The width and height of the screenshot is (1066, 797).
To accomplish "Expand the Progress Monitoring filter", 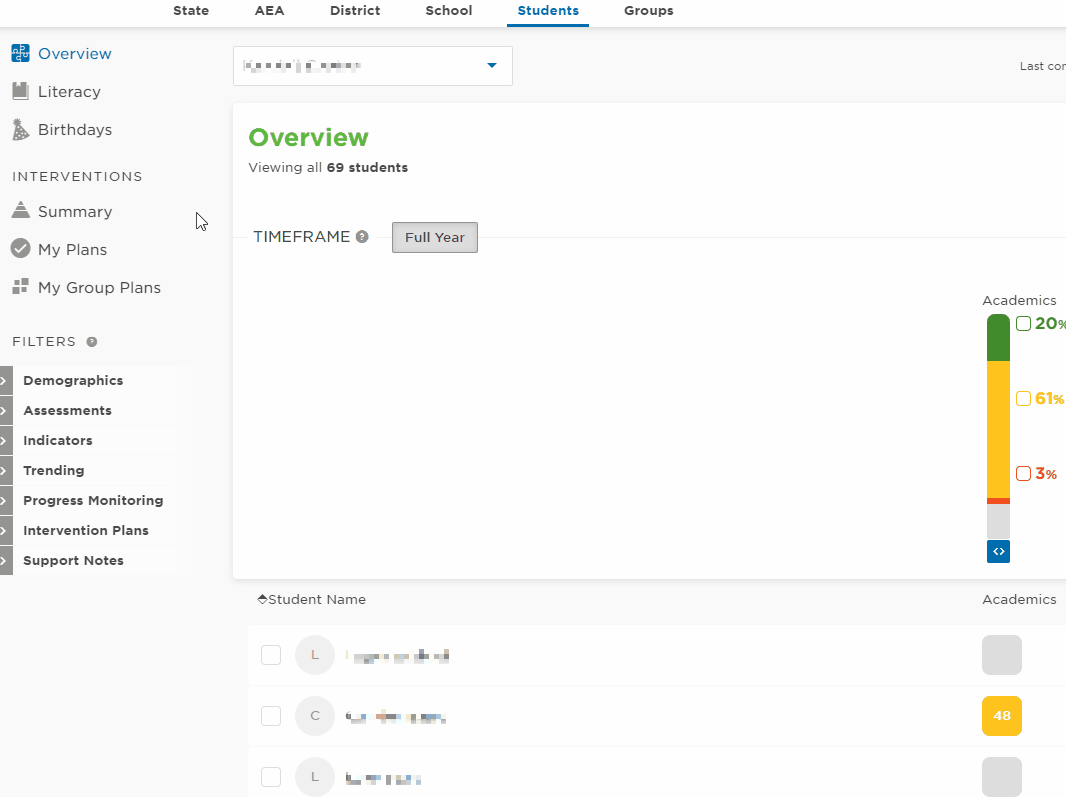I will click(92, 501).
